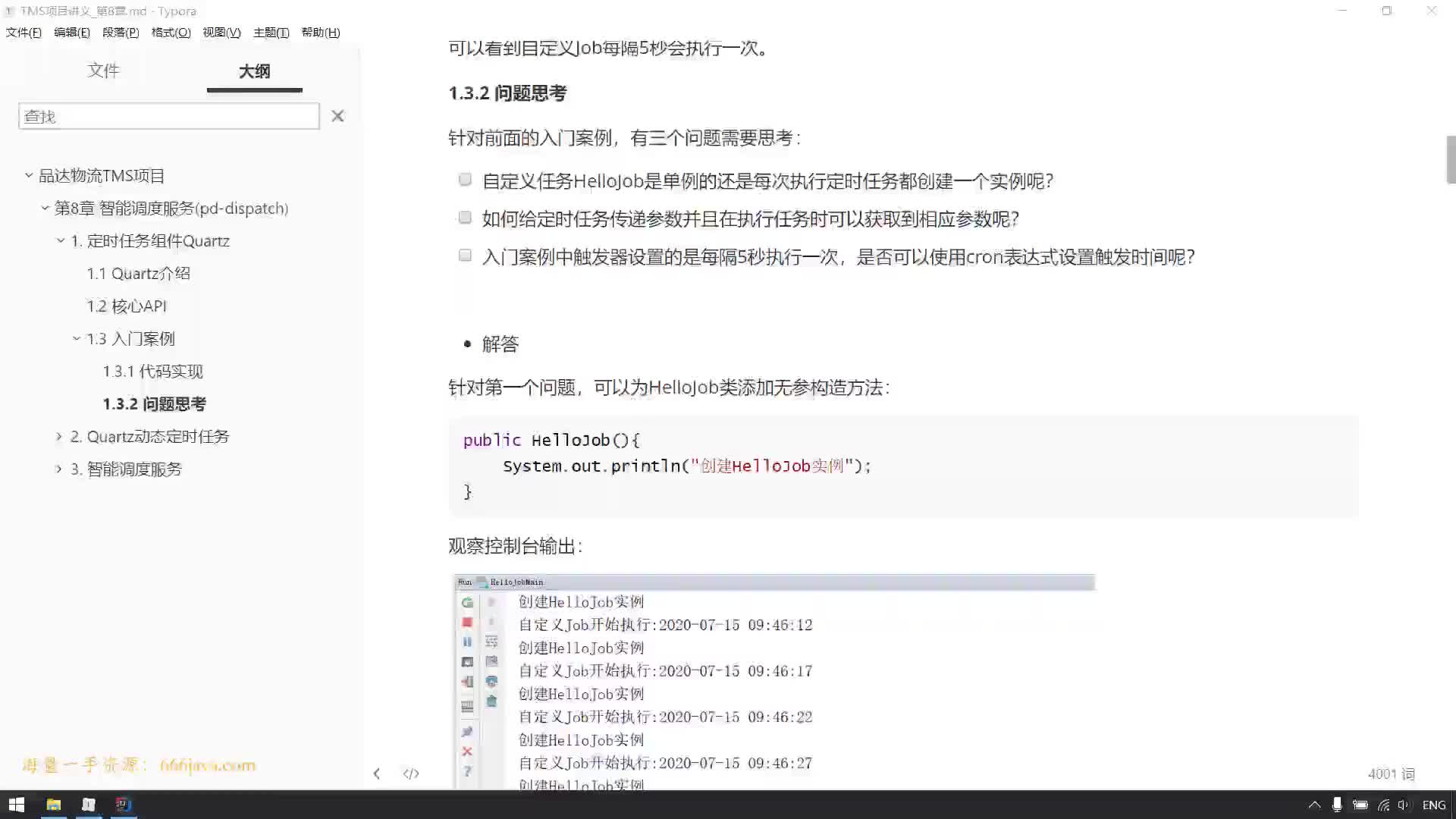Image resolution: width=1456 pixels, height=819 pixels.
Task: Check the HelloJob是单例 question checkbox
Action: 465,180
